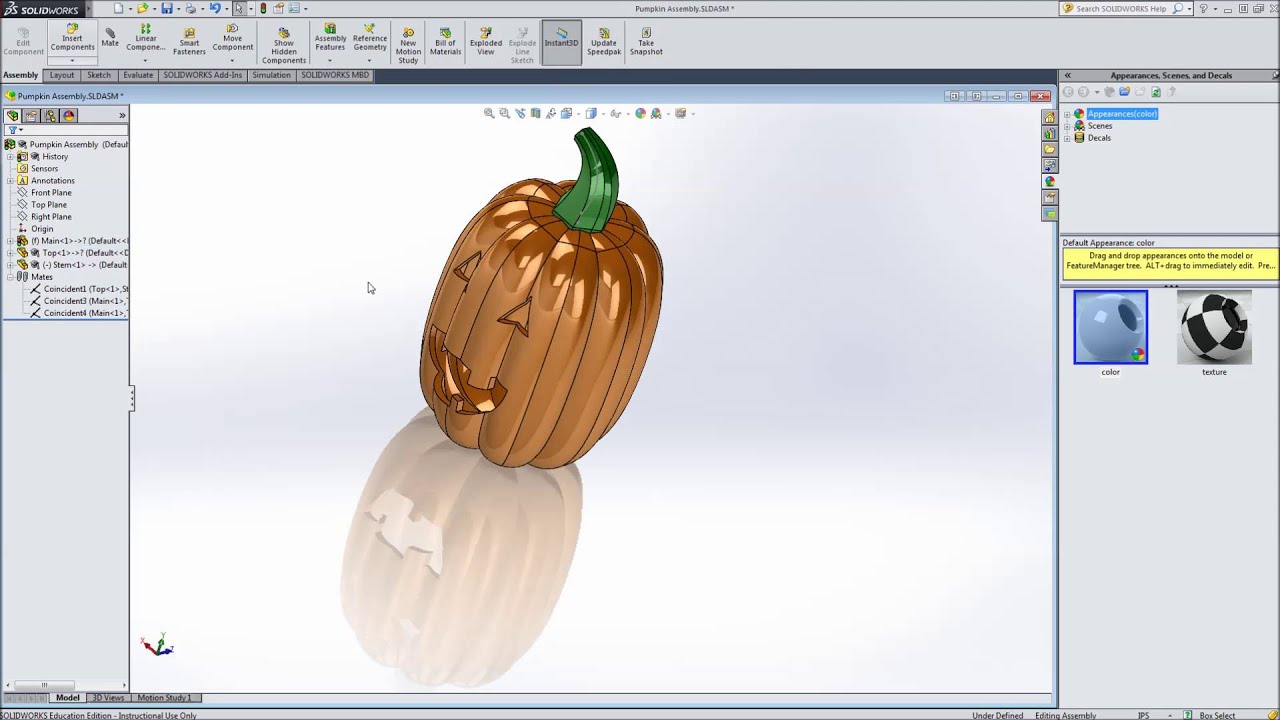Expand the Decals node

point(1067,138)
